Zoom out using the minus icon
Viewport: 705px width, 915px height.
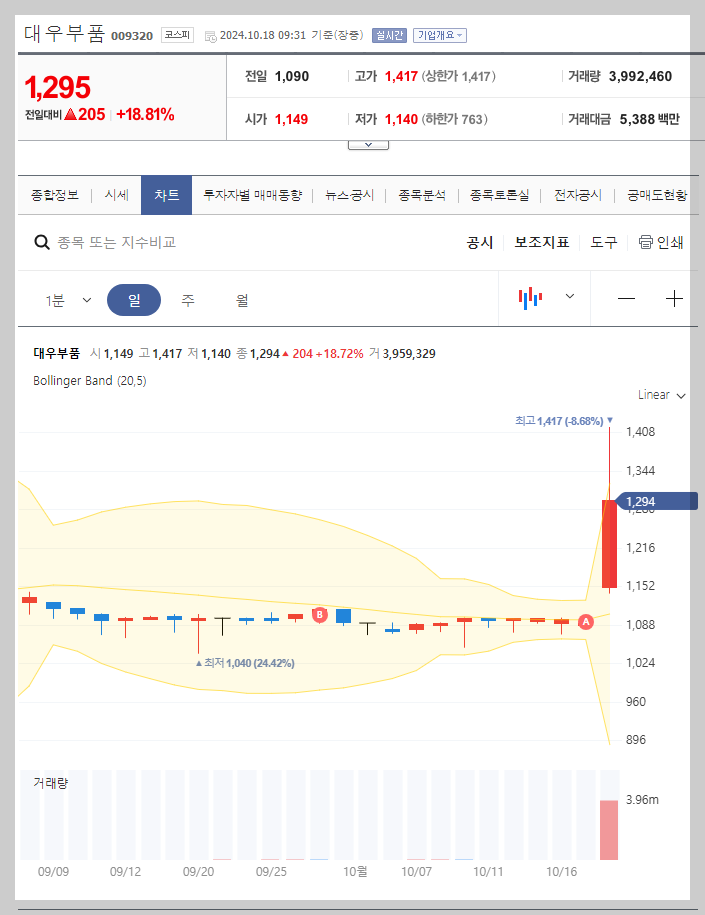click(x=627, y=300)
